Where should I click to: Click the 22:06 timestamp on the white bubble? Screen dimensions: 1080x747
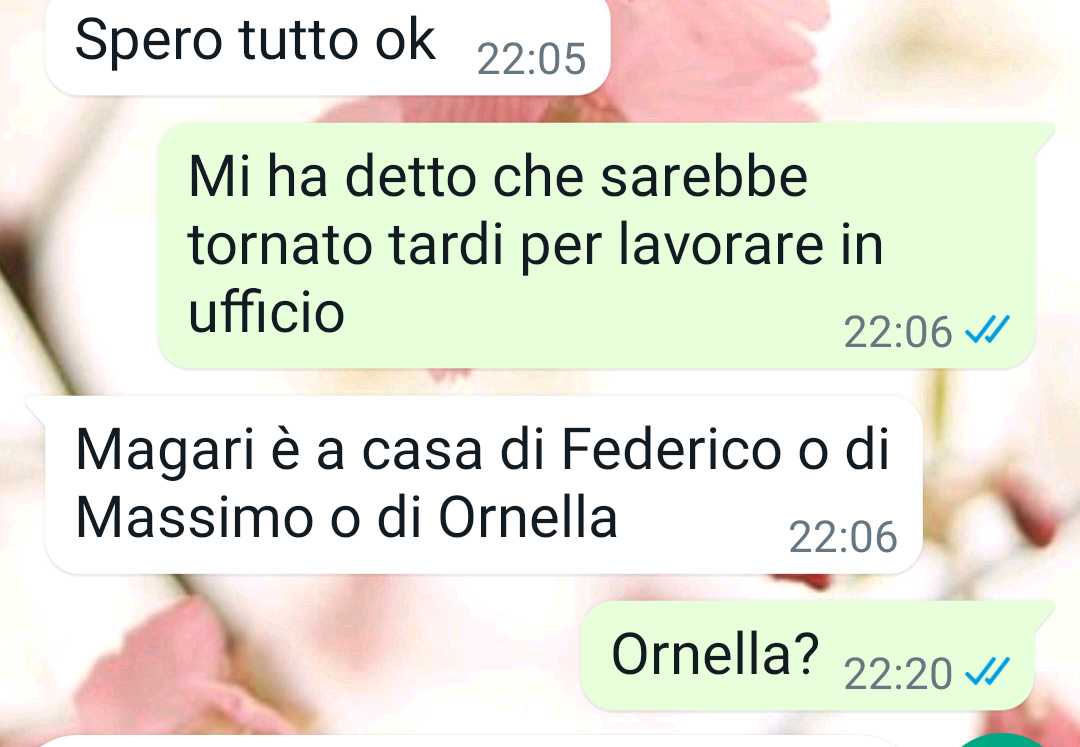pos(843,537)
